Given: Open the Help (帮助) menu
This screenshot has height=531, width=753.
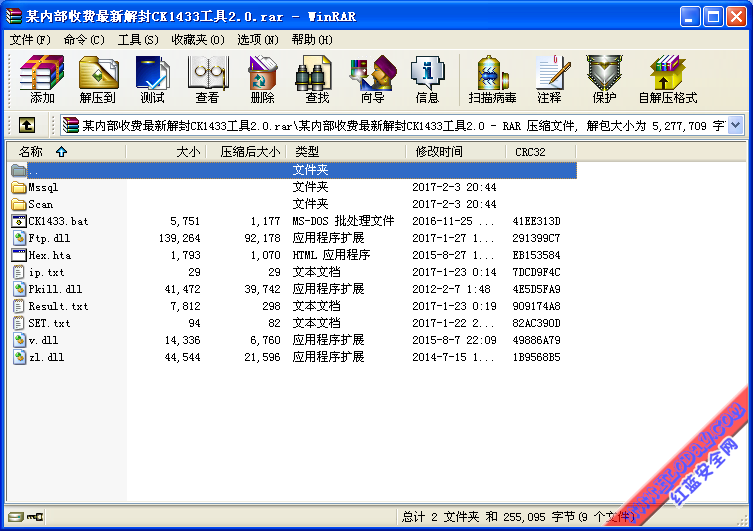Looking at the screenshot, I should pyautogui.click(x=312, y=40).
